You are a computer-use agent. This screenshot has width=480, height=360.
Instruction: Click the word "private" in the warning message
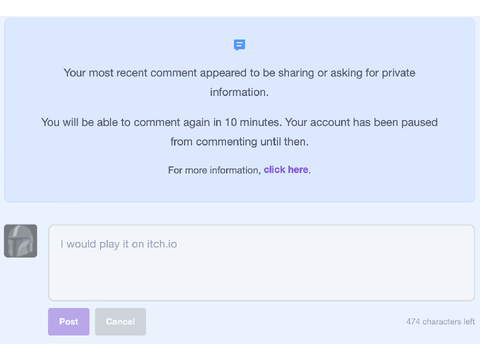(x=398, y=73)
